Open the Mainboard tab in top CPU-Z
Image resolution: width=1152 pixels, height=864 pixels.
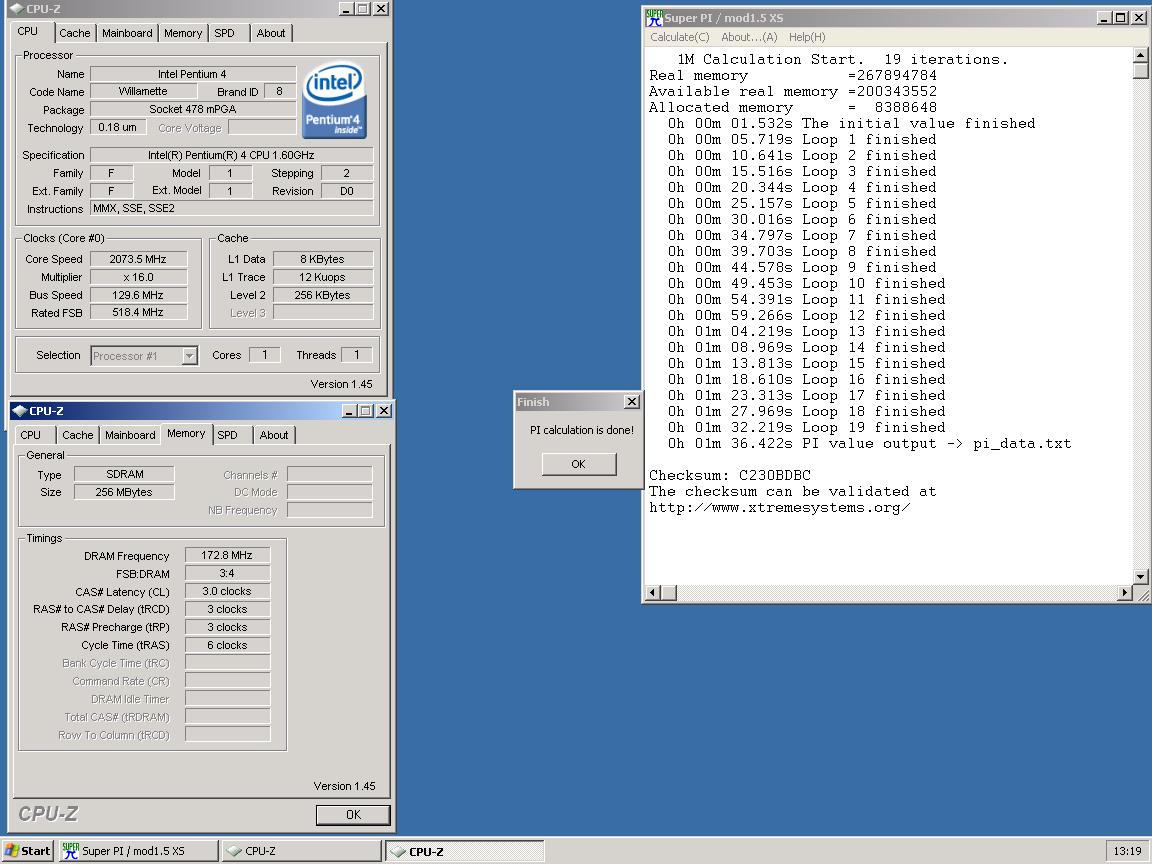pos(127,33)
